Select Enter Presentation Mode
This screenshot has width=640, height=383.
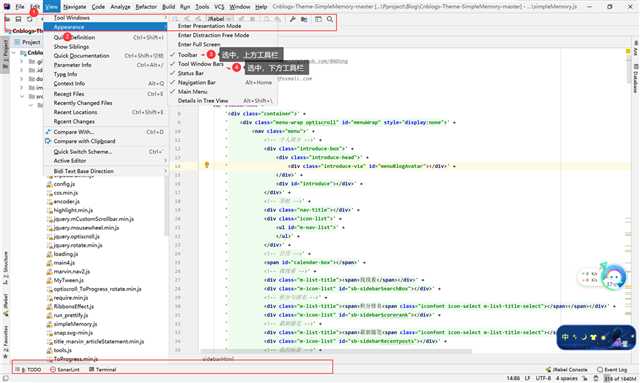click(x=223, y=26)
